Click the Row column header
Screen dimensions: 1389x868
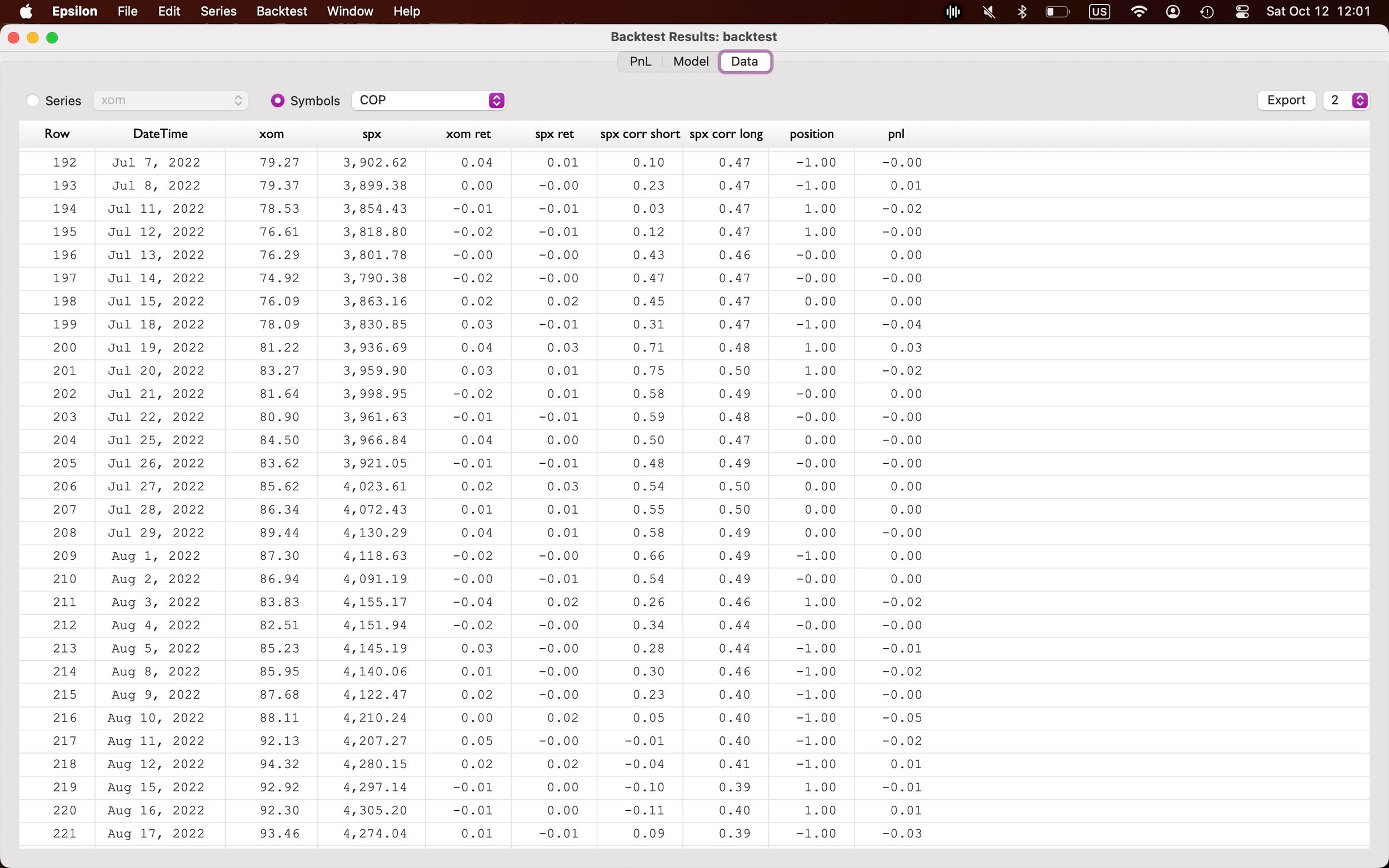tap(57, 134)
